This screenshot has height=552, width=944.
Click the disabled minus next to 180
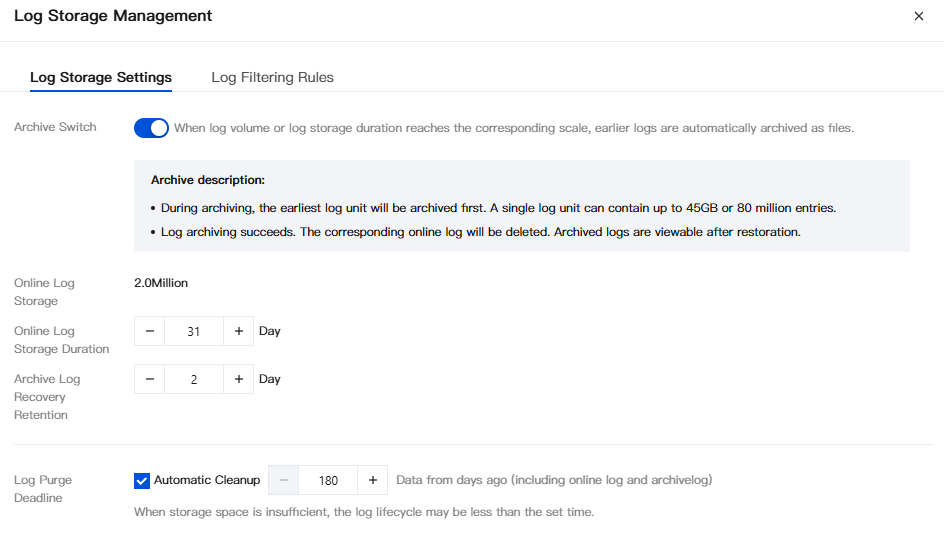(284, 480)
